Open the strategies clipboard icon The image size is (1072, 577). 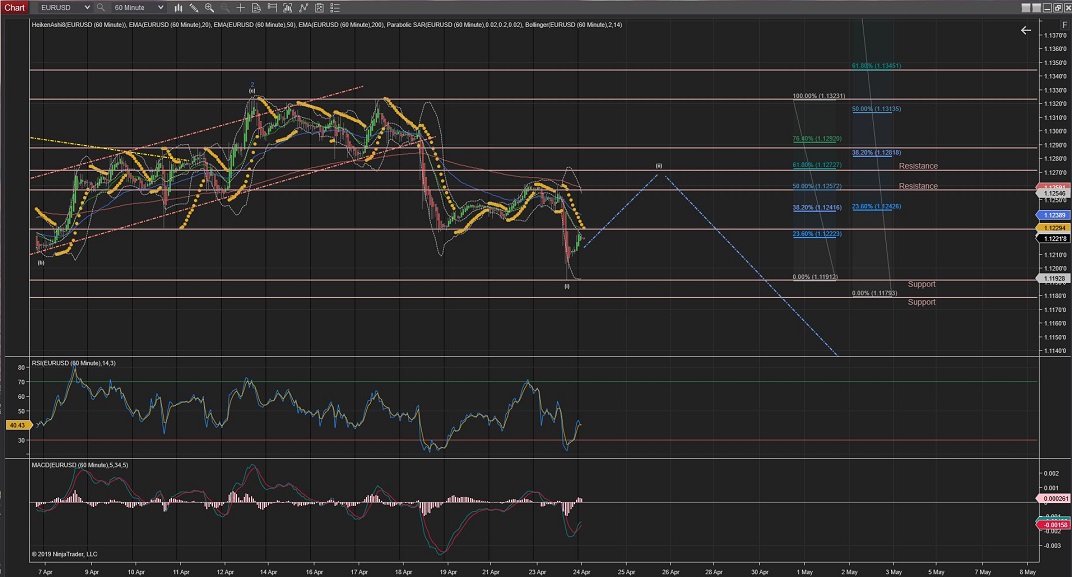tap(319, 8)
